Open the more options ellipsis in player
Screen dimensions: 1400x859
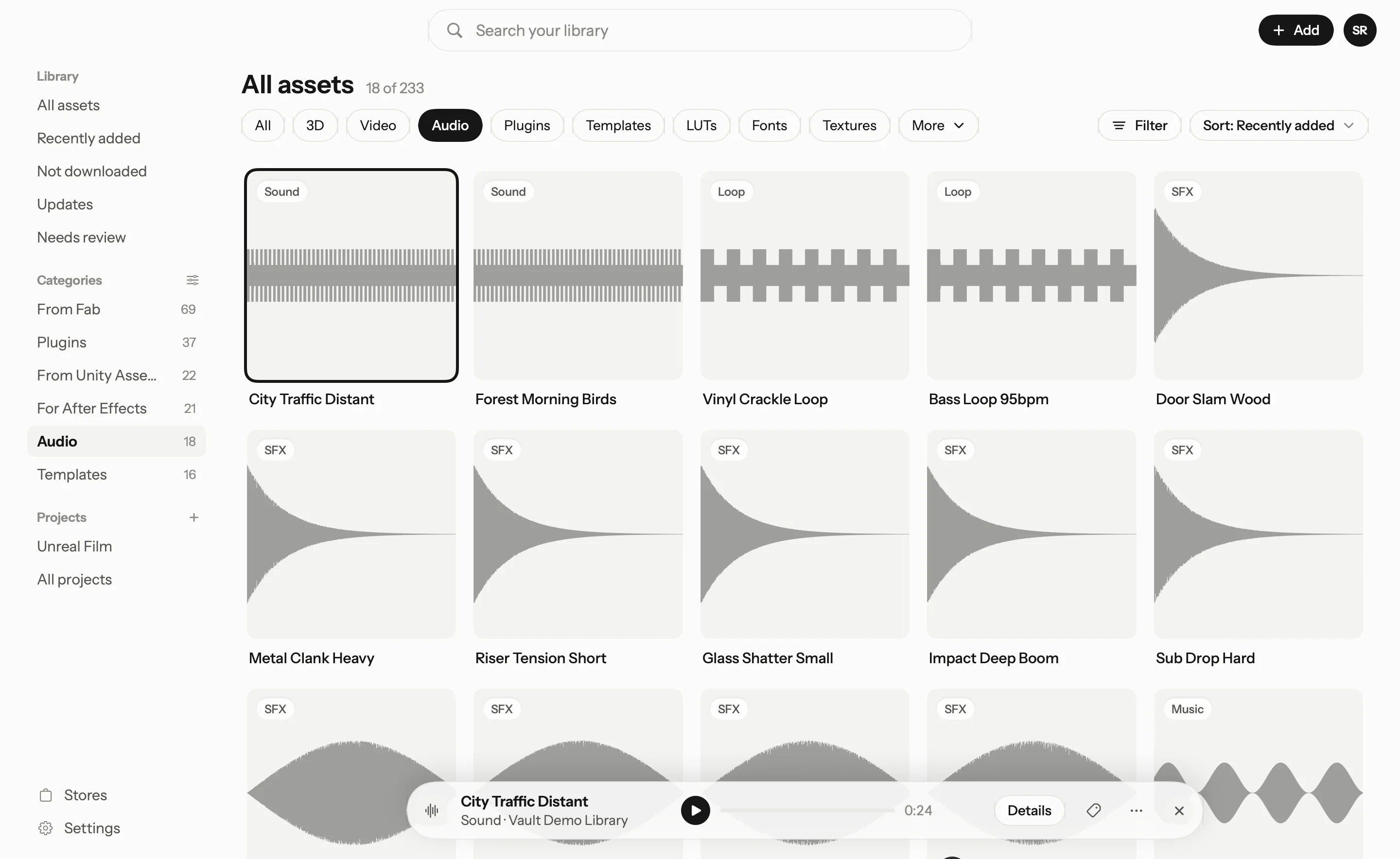pyautogui.click(x=1136, y=810)
